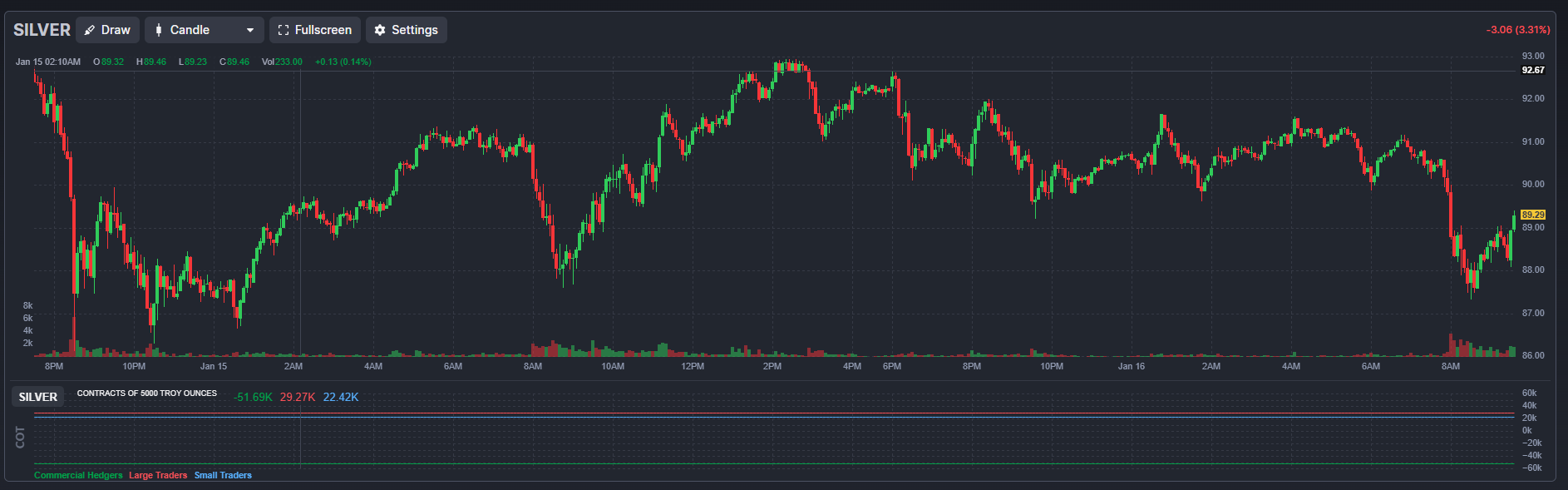This screenshot has height=490, width=1568.
Task: Click the 92.67 price marker on axis
Action: 1532,70
